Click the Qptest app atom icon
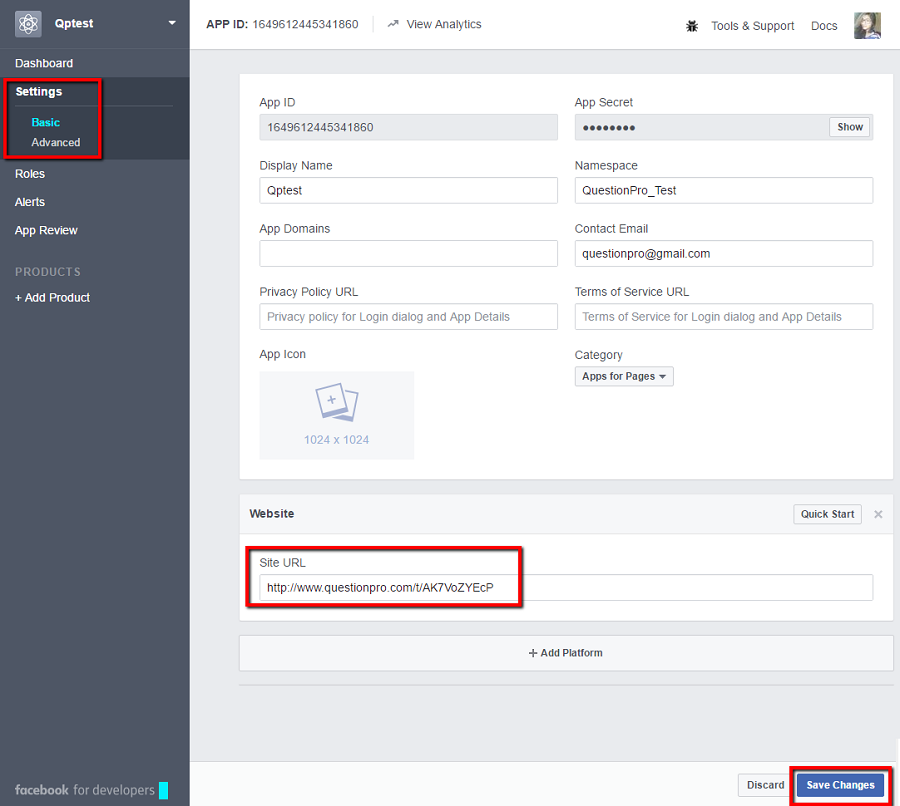Viewport: 900px width, 806px height. pos(28,24)
